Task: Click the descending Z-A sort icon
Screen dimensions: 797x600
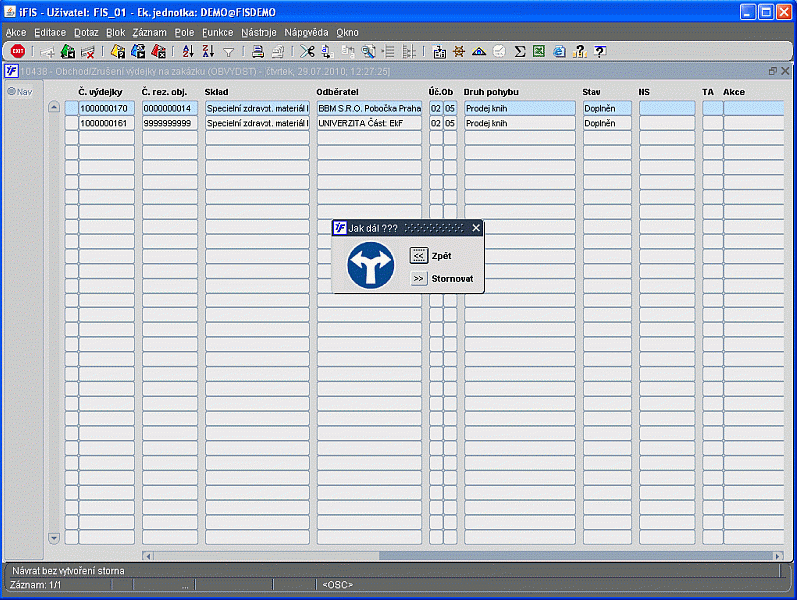Action: pos(207,51)
